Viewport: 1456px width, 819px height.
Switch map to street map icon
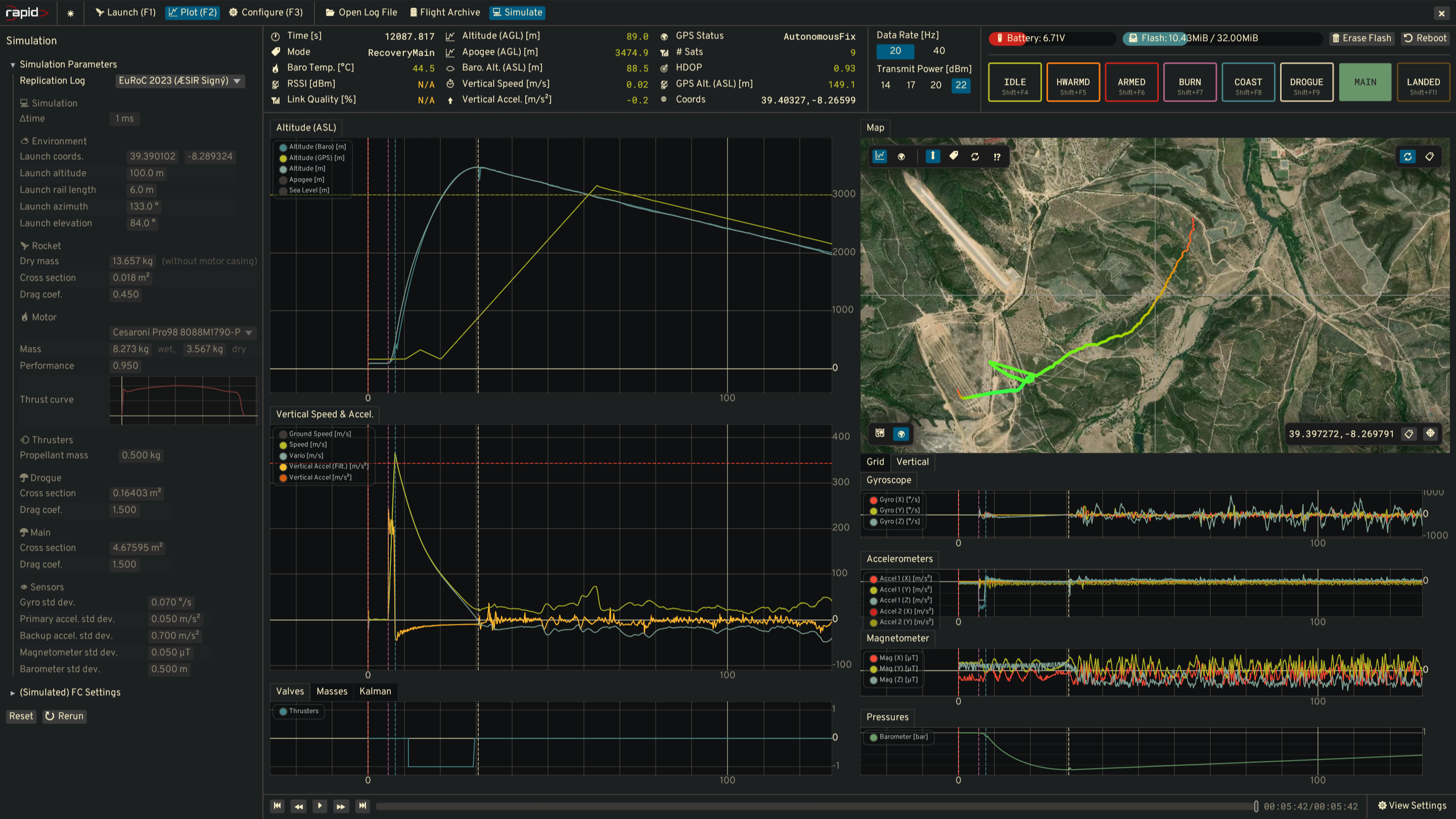(880, 434)
